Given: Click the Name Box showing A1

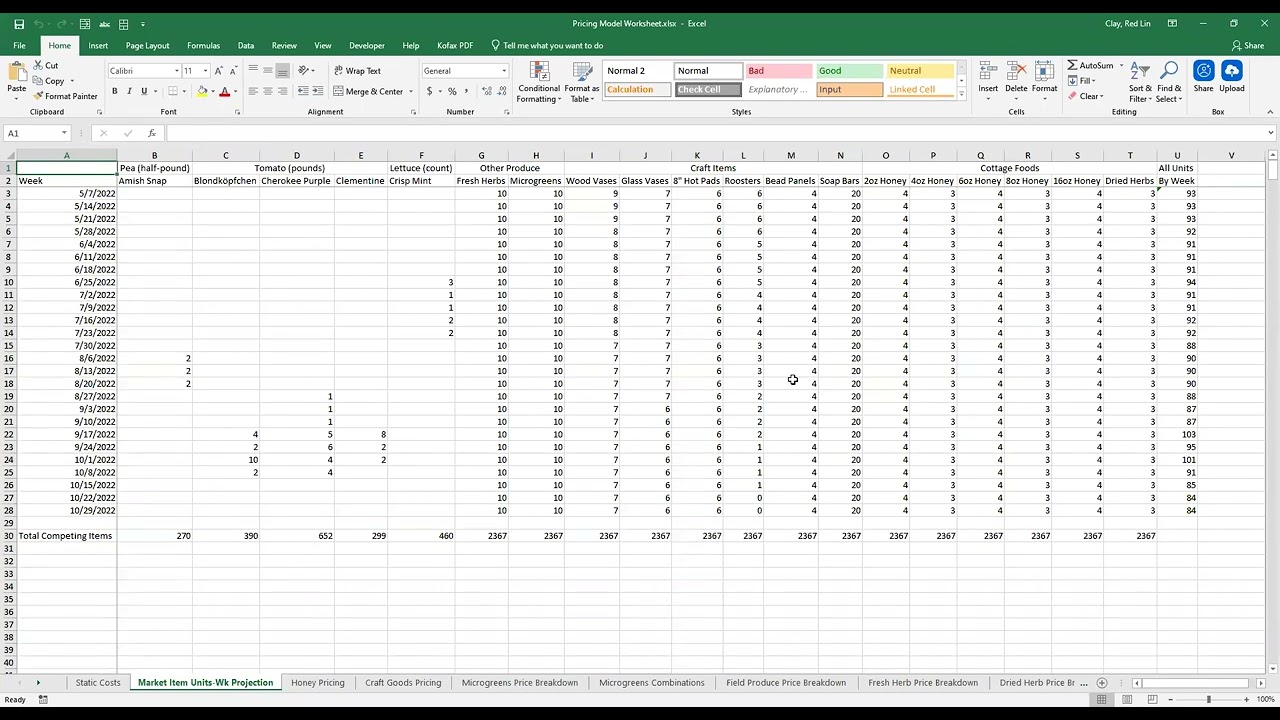Looking at the screenshot, I should 36,133.
